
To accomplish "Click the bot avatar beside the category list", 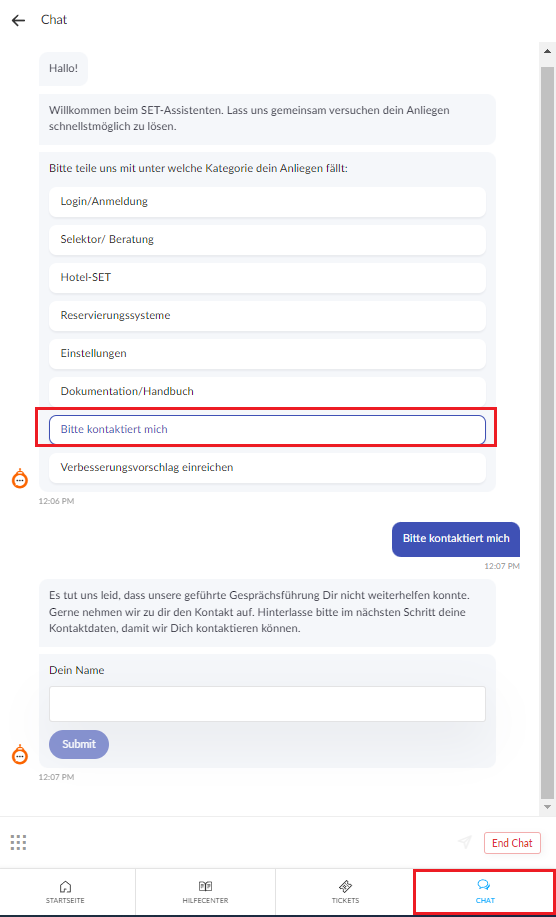I will tap(20, 479).
